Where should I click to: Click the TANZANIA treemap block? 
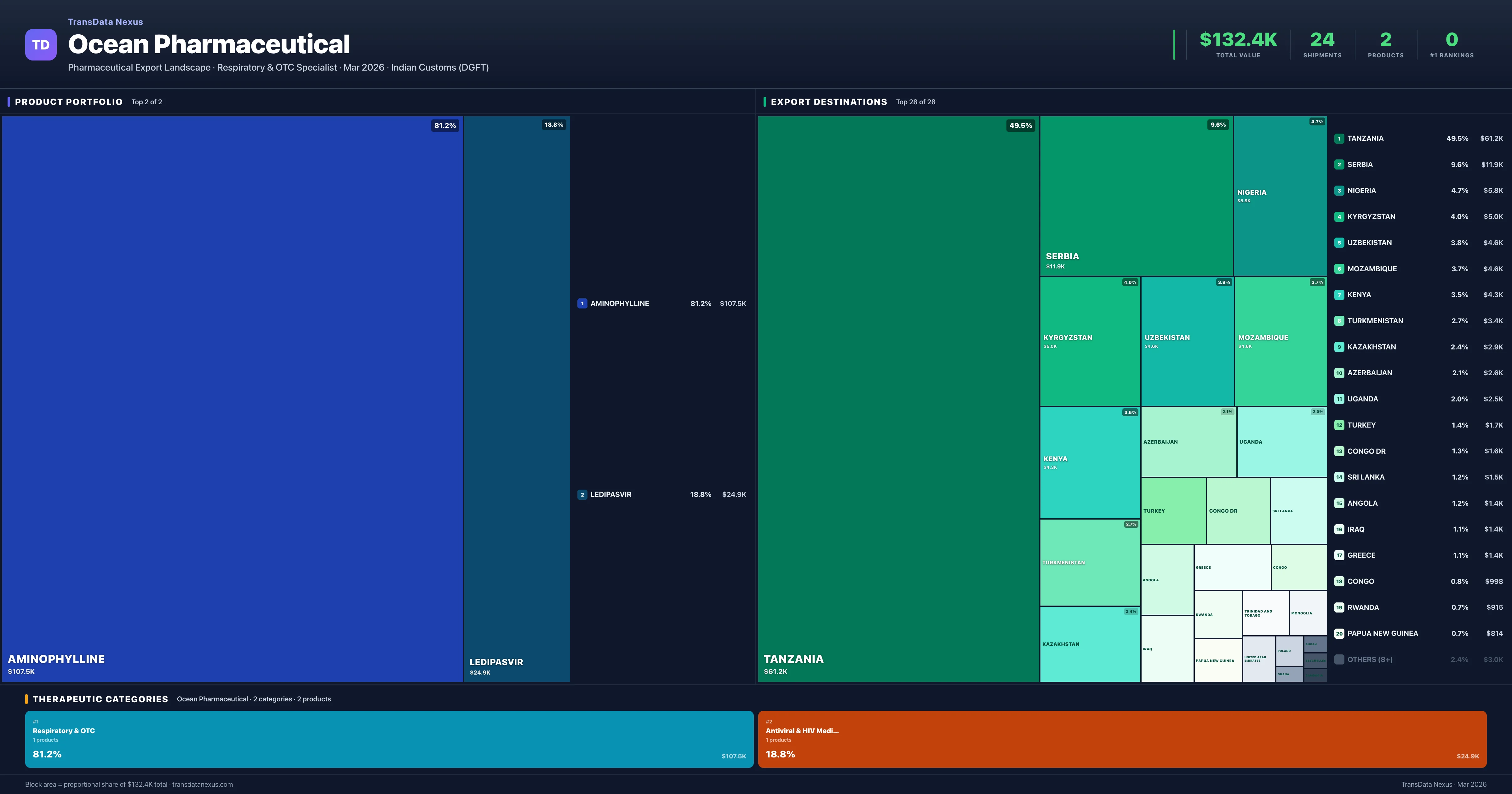(898, 399)
